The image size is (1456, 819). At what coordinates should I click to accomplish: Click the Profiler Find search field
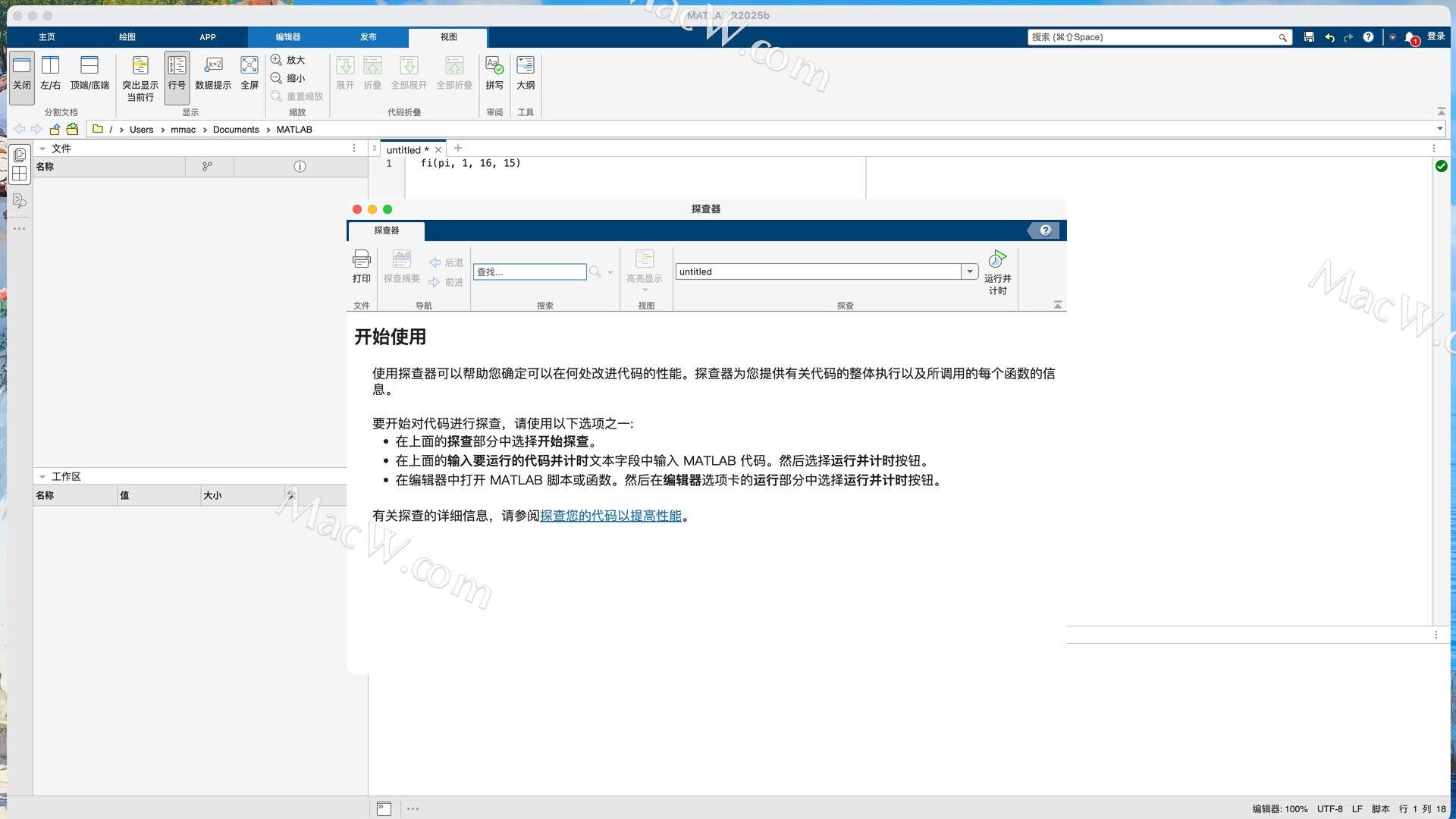[529, 271]
